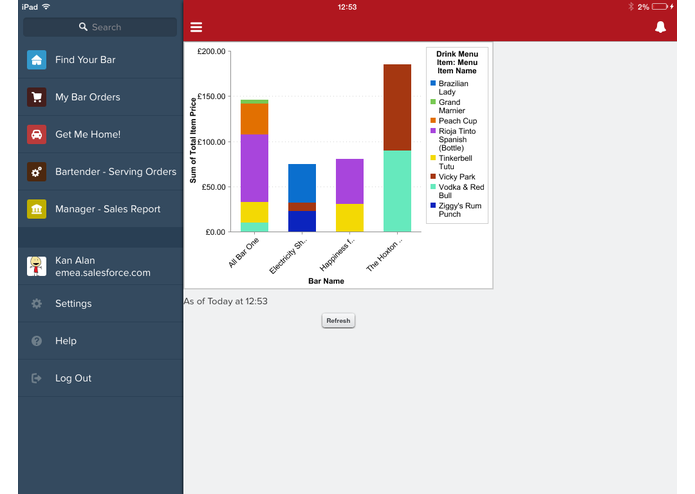Click the Log Out arrow icon
The height and width of the screenshot is (494, 695).
(x=36, y=378)
